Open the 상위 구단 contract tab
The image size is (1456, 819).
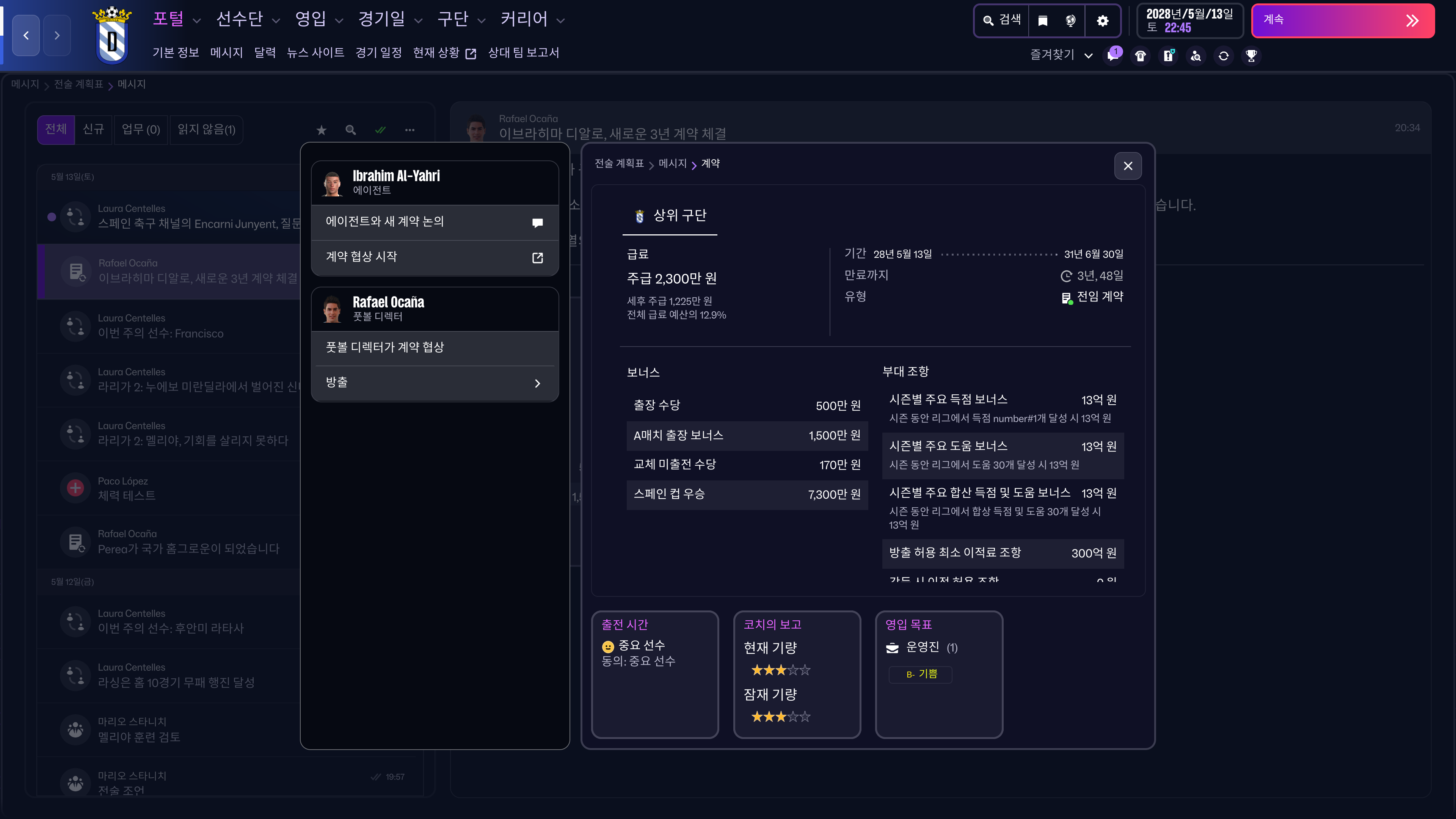670,216
